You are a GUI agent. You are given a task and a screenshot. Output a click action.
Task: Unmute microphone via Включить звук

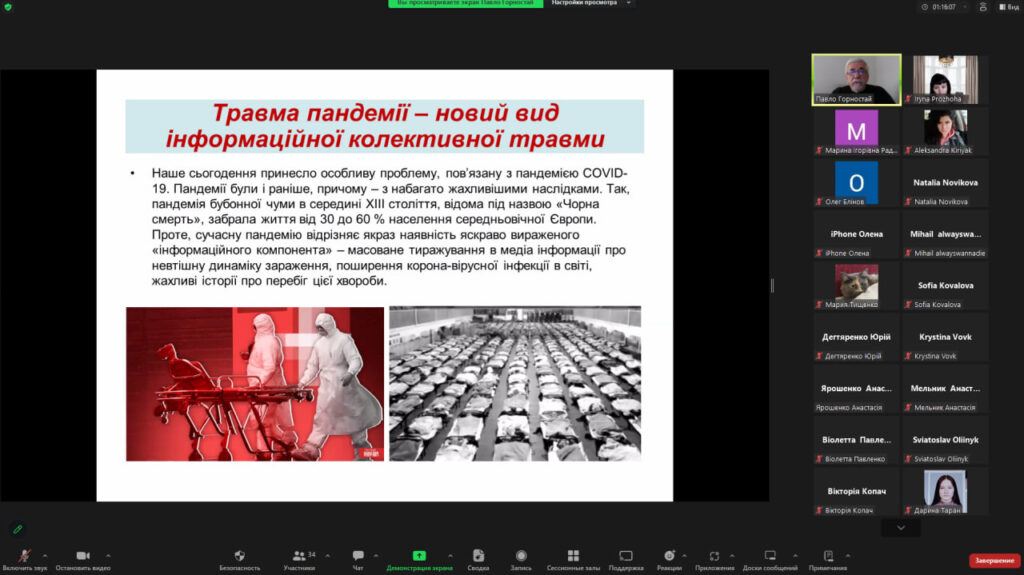[x=24, y=557]
